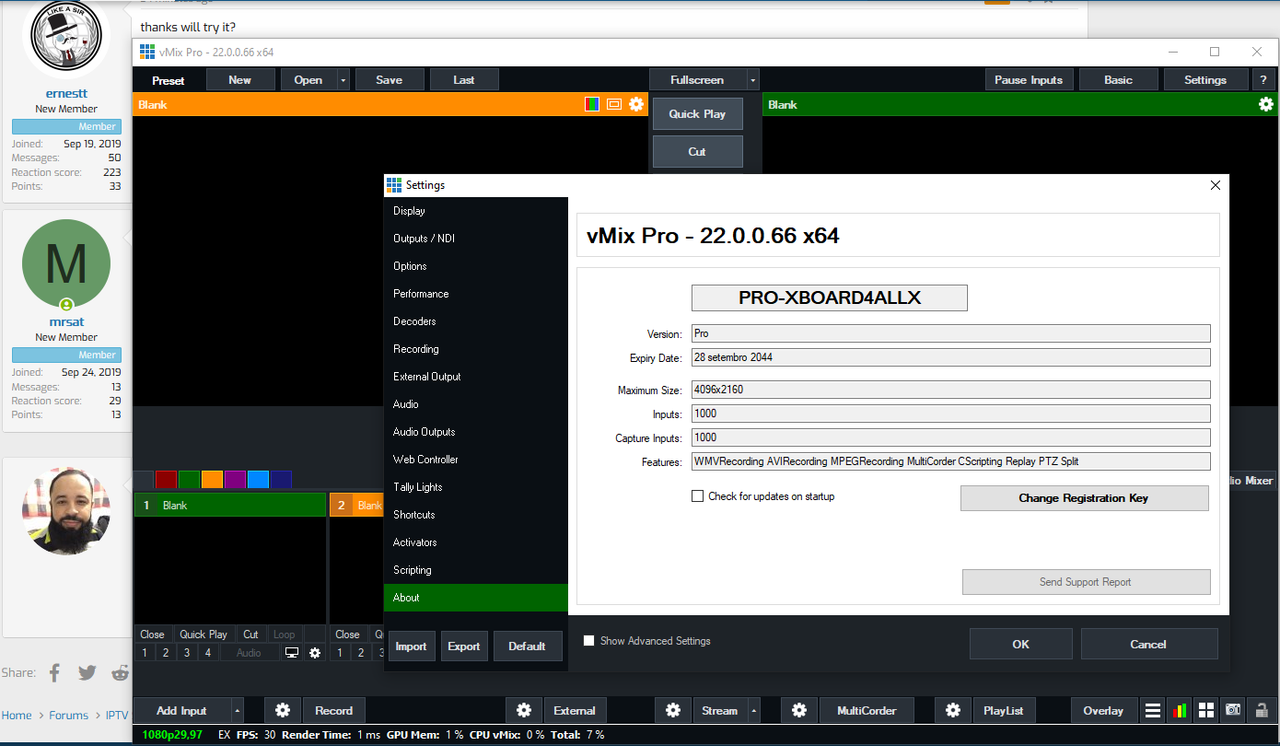Click the Pause Inputs button
The height and width of the screenshot is (746, 1280).
pos(1029,80)
